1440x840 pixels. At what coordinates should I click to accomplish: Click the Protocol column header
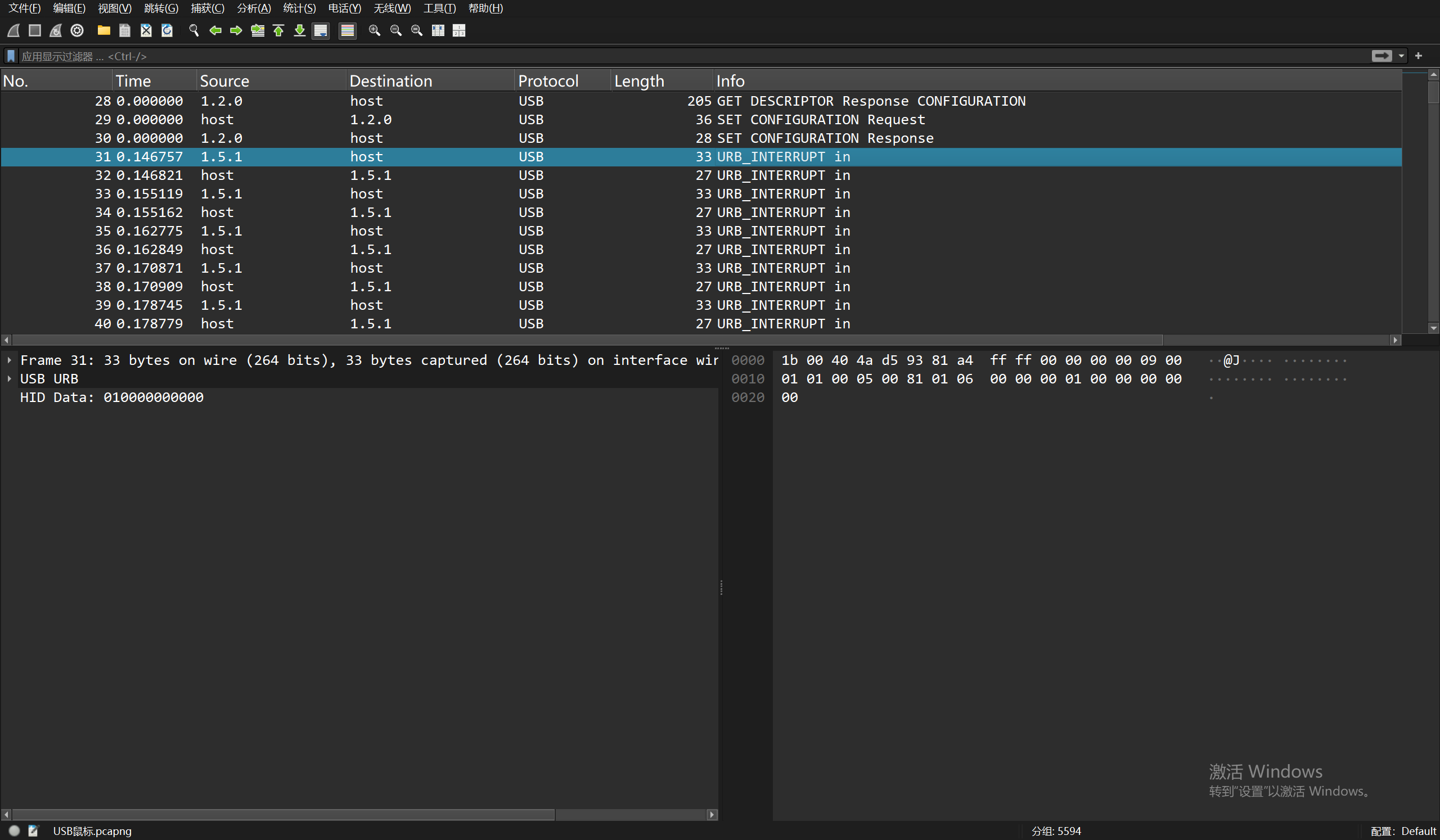[x=548, y=80]
